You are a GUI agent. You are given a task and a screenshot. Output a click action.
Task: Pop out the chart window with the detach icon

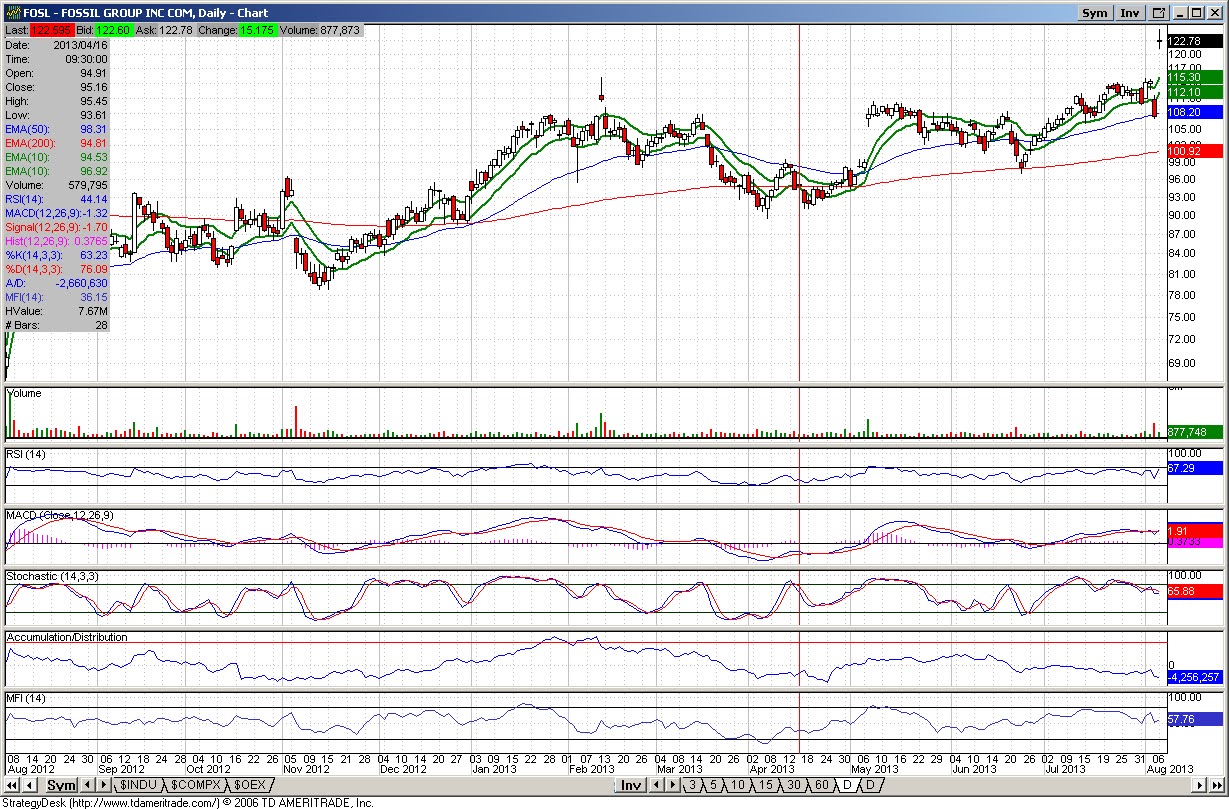pos(1159,13)
